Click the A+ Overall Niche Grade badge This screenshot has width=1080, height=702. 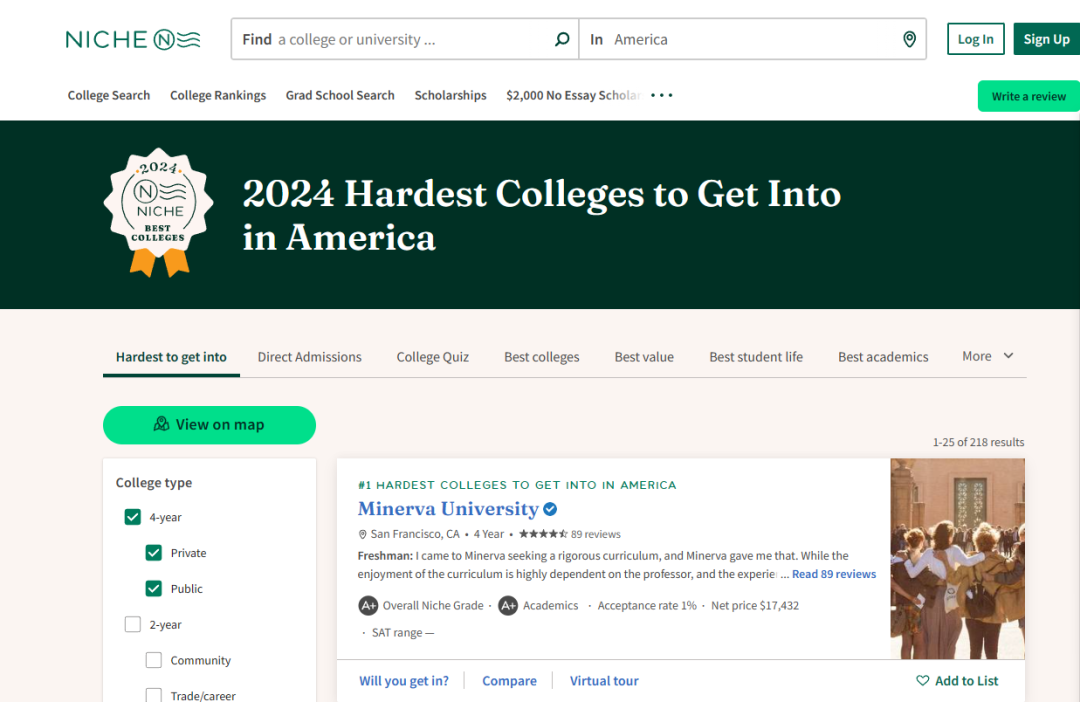pos(368,606)
